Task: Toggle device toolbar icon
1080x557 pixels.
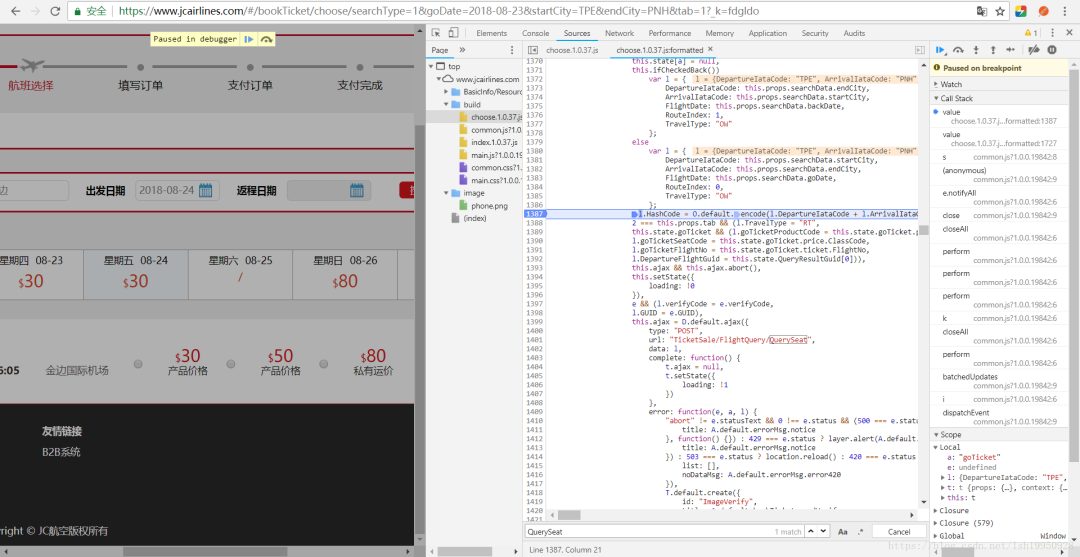Action: point(453,32)
